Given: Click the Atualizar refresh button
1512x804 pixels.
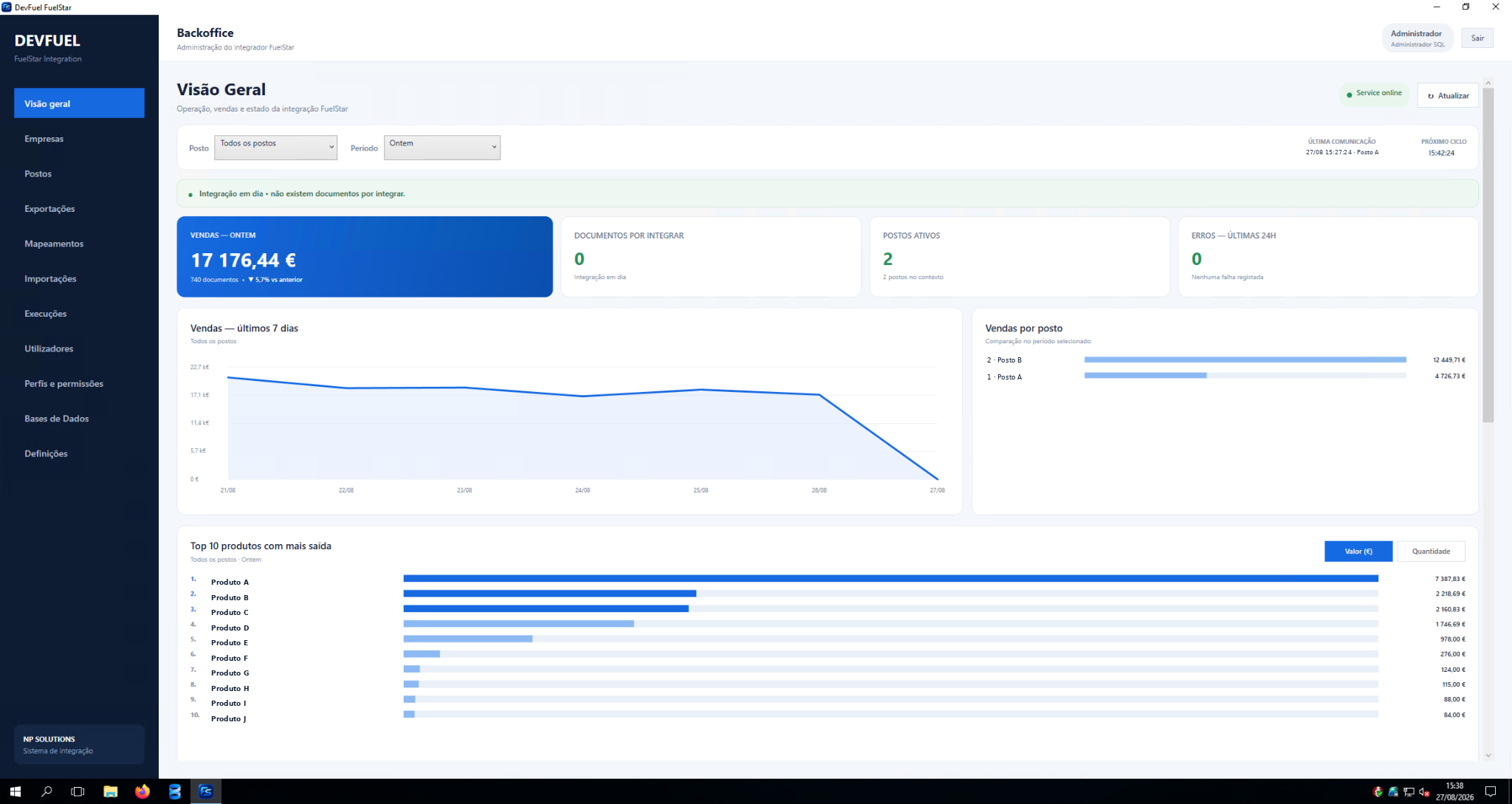Looking at the screenshot, I should click(x=1448, y=95).
